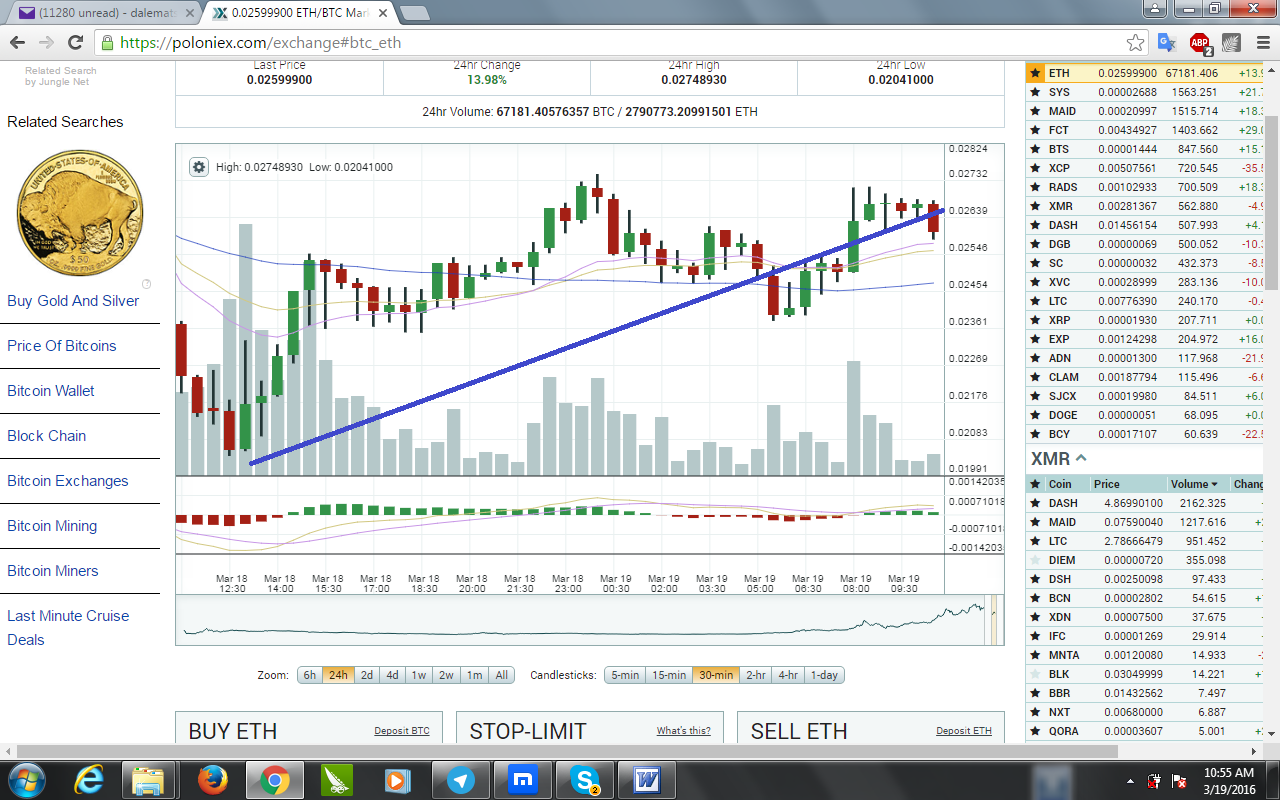Reload the Poloniex page
1280x800 pixels.
(x=75, y=43)
